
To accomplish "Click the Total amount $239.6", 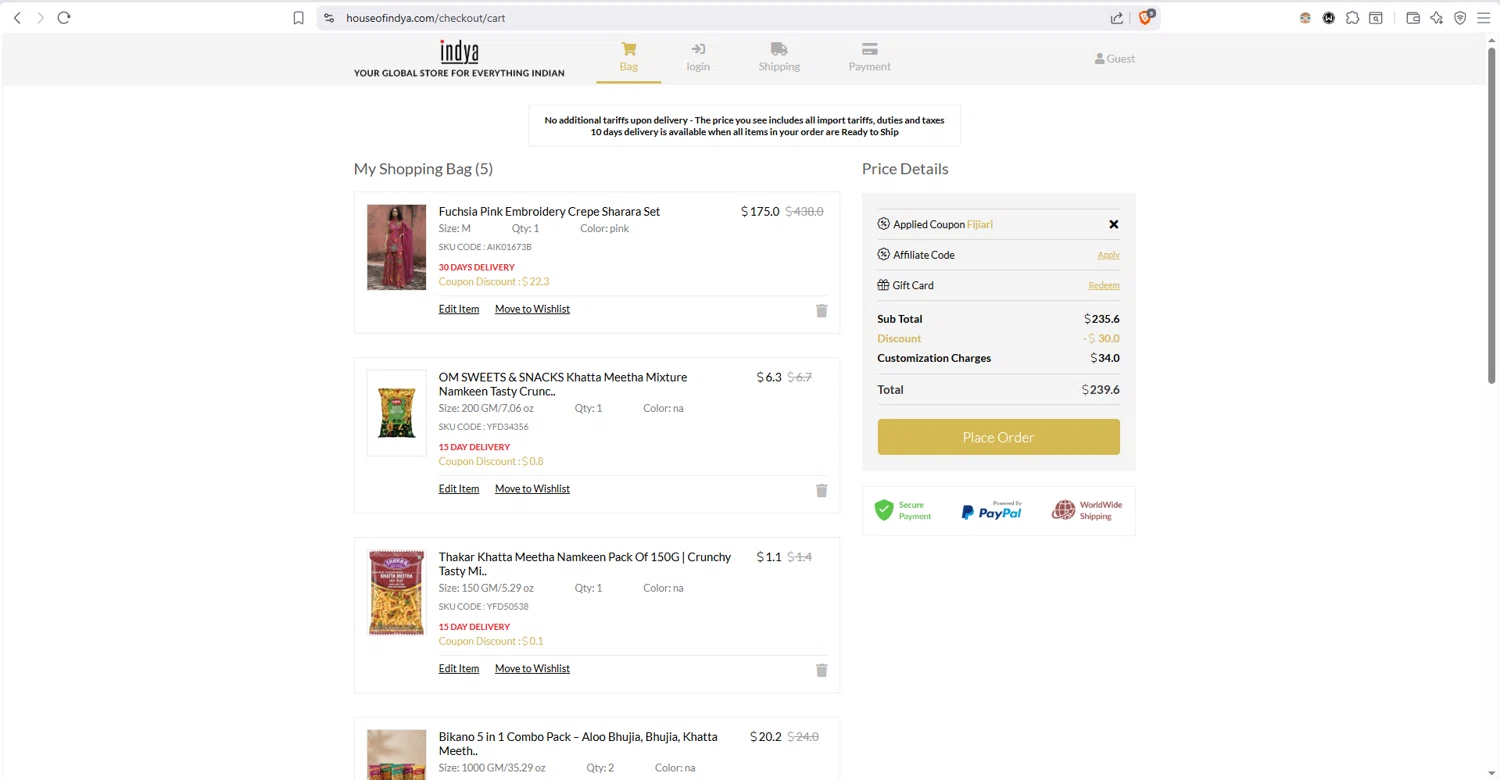I will pyautogui.click(x=1101, y=390).
